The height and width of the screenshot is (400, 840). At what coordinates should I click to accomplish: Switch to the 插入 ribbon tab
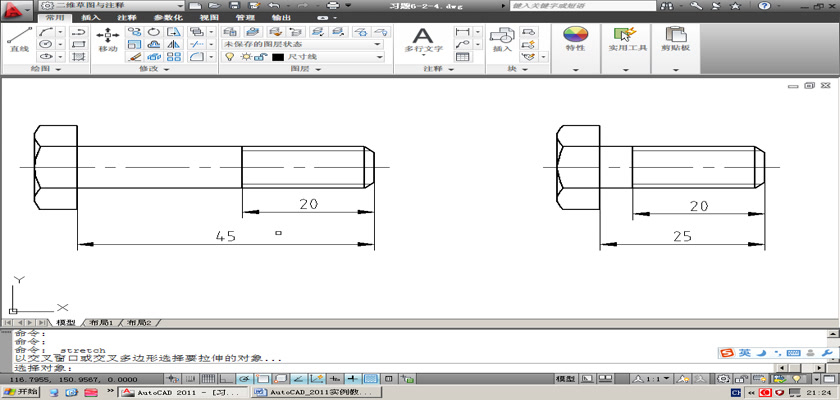[x=90, y=18]
